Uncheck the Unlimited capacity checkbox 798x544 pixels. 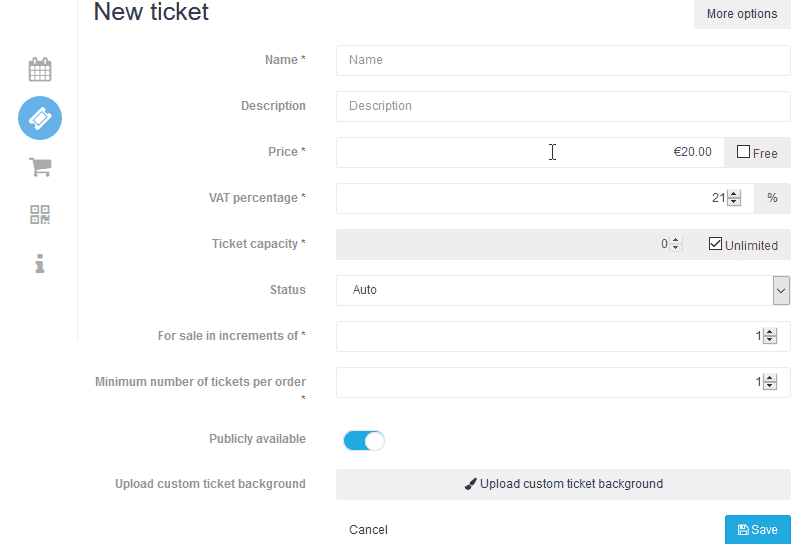(715, 244)
